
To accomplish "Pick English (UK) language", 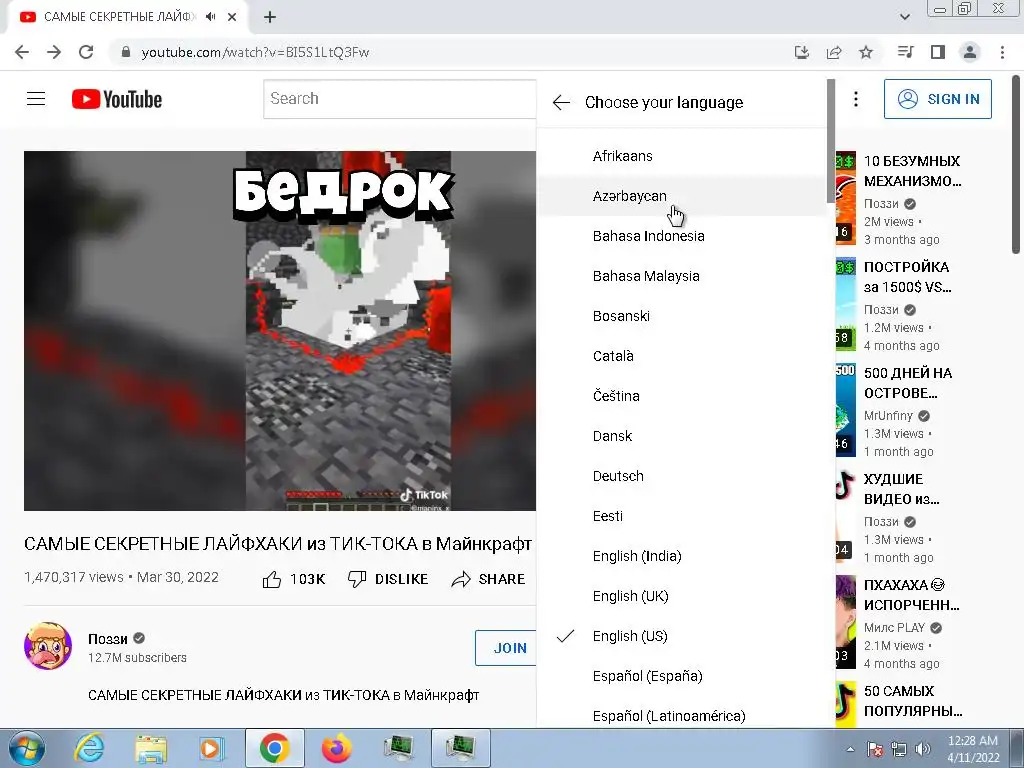I will coord(682,596).
